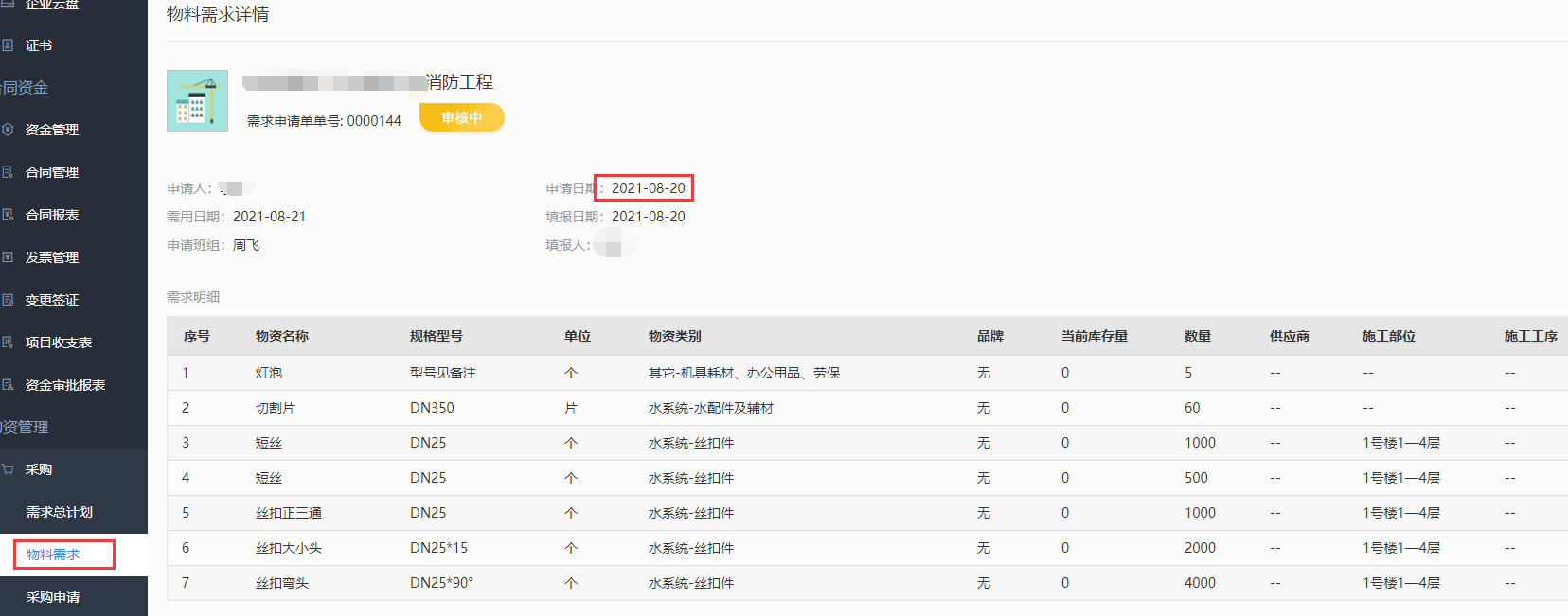Click the 证书 sidebar icon
Viewport: 1568px width, 616px height.
click(x=8, y=45)
